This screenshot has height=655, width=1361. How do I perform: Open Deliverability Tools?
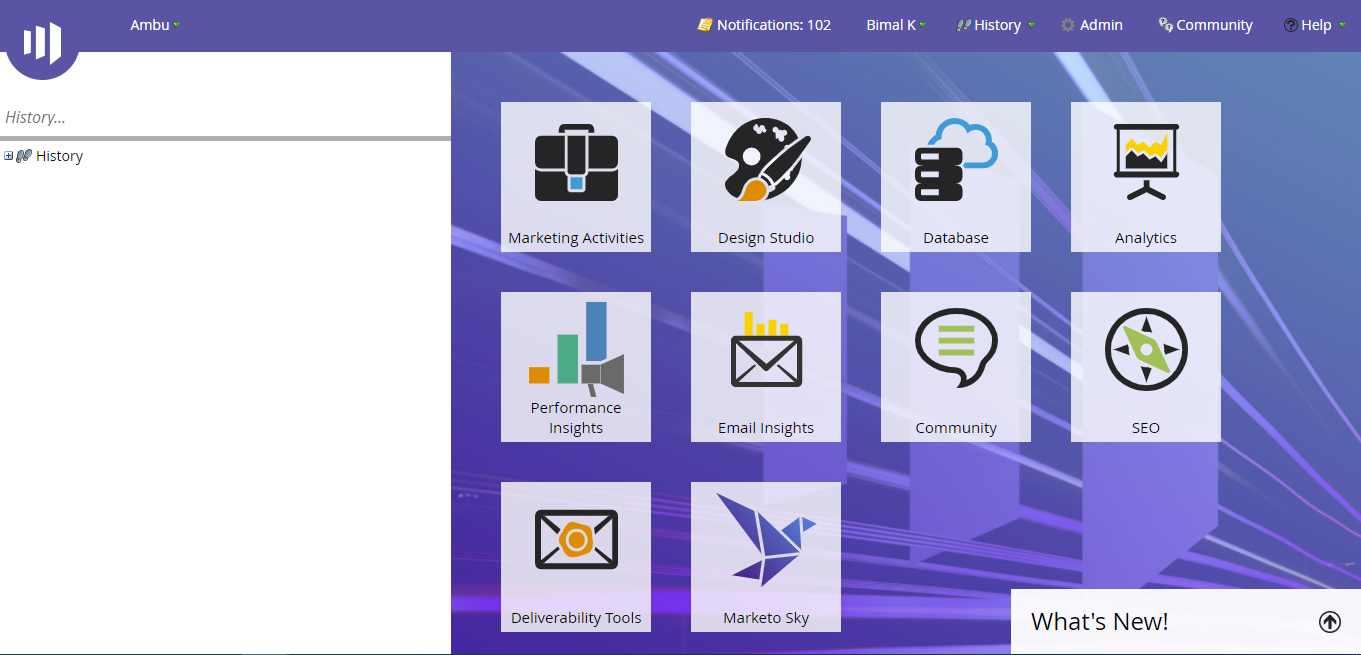click(x=575, y=557)
